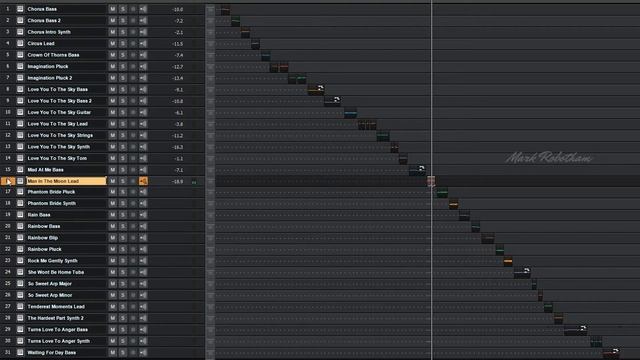Open instrument icon of So Sweet Arp Major
Image resolution: width=640 pixels, height=360 pixels.
coord(20,283)
